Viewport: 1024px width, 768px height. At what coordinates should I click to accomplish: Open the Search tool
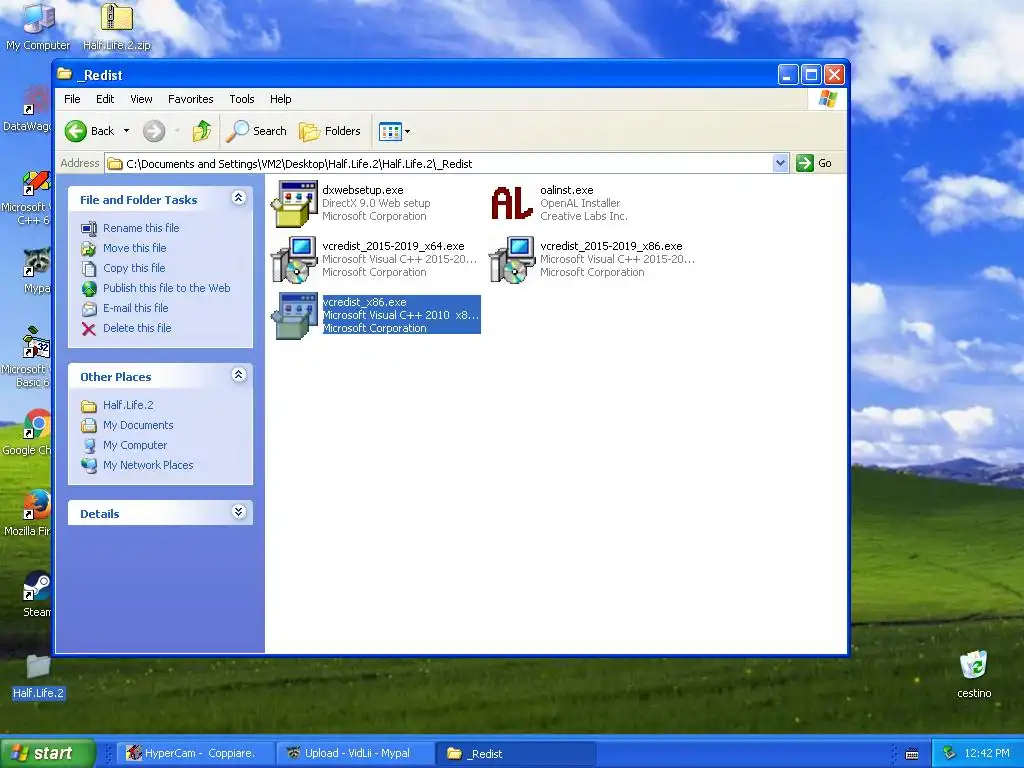point(257,131)
